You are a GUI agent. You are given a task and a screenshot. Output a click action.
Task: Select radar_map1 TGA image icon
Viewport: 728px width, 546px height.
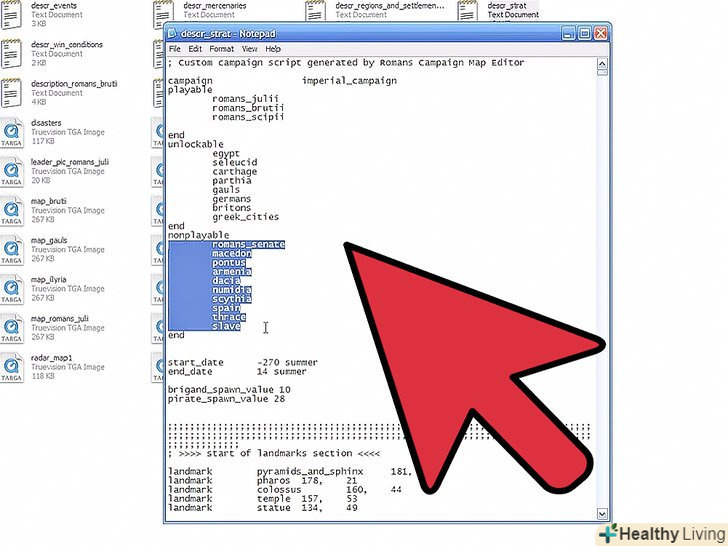tap(12, 368)
